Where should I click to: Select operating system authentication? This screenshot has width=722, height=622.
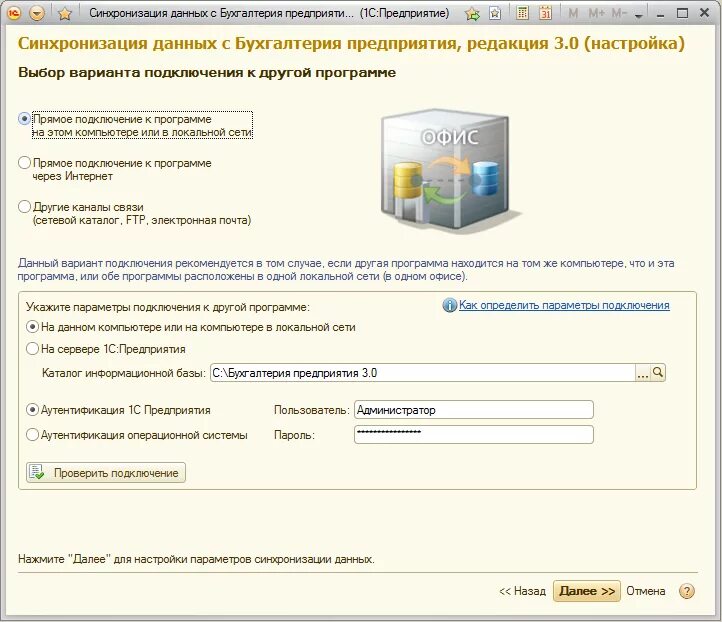pyautogui.click(x=137, y=435)
